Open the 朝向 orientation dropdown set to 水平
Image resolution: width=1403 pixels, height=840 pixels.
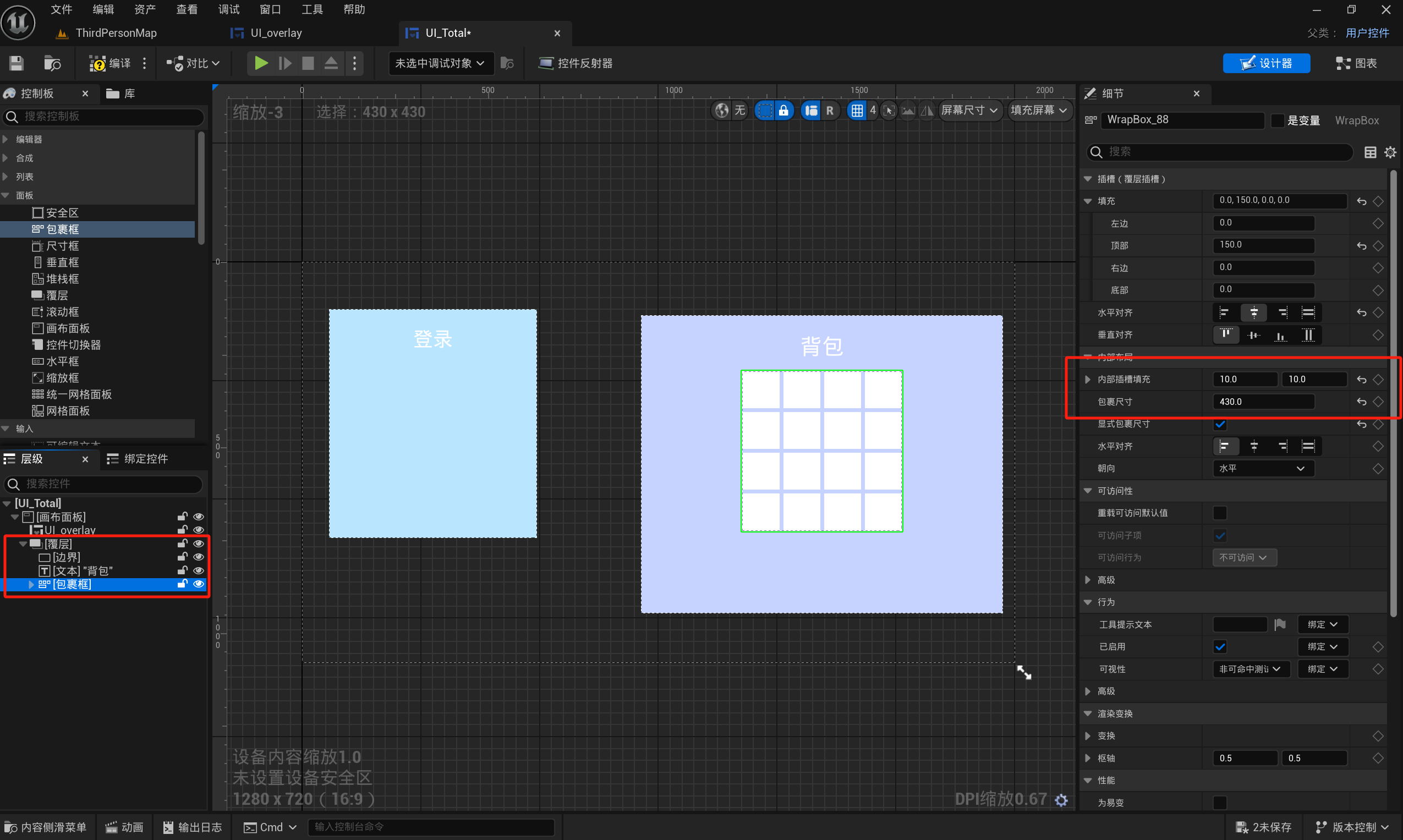coord(1263,468)
